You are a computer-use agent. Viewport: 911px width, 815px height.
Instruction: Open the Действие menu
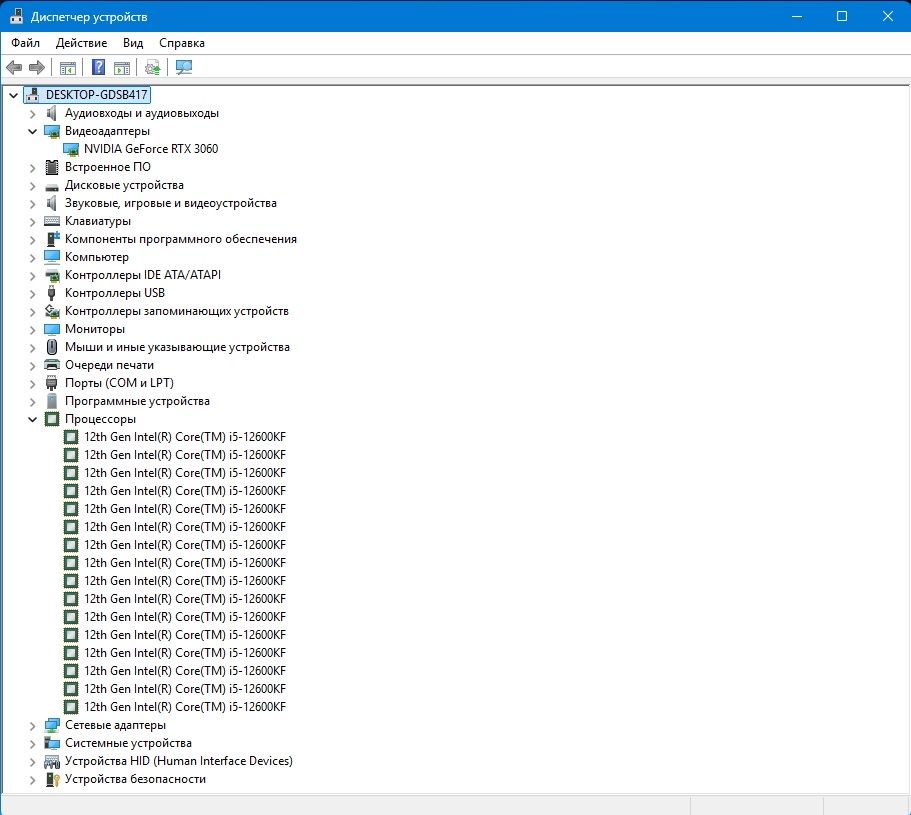81,43
